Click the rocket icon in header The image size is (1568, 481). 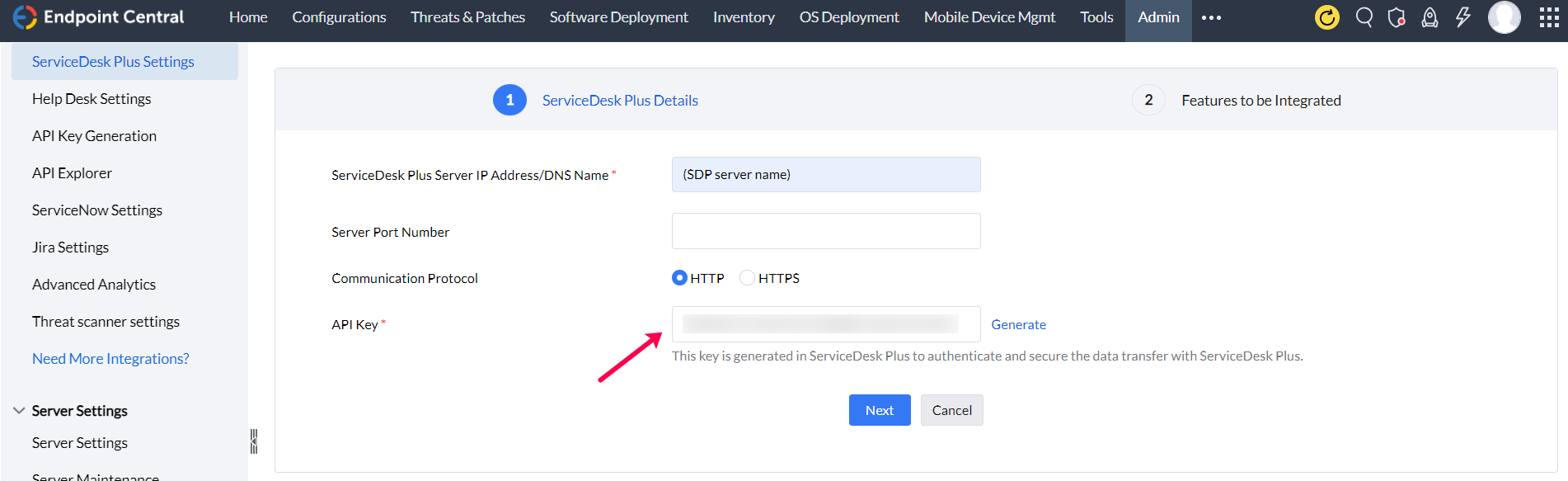(1430, 17)
